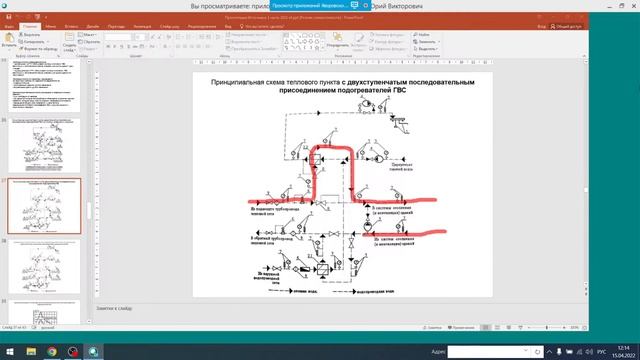Viewport: 640px width, 360px height.
Task: Toggle Bold formatting
Action: coord(108,47)
